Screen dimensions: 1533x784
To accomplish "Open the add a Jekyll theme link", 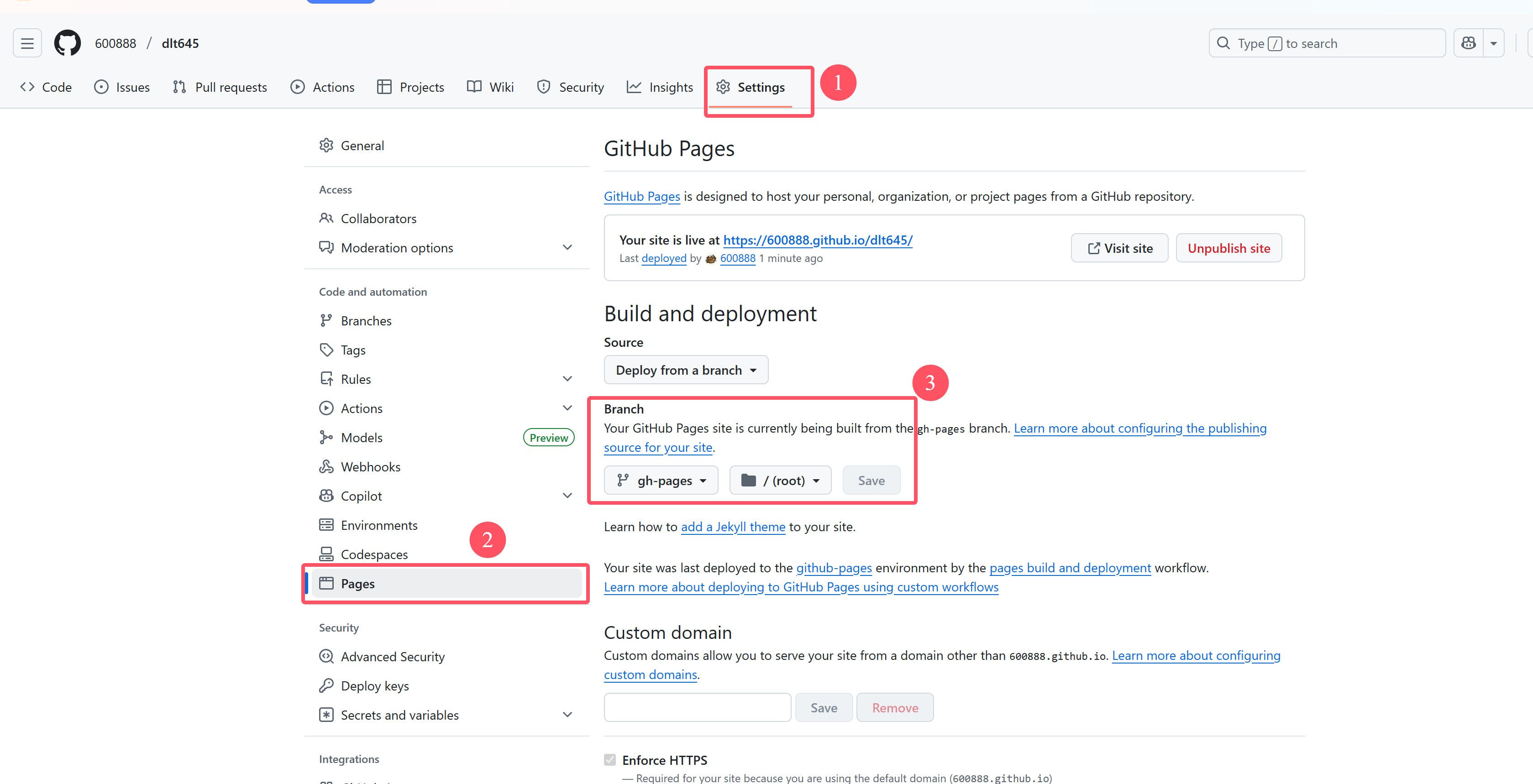I will click(733, 527).
